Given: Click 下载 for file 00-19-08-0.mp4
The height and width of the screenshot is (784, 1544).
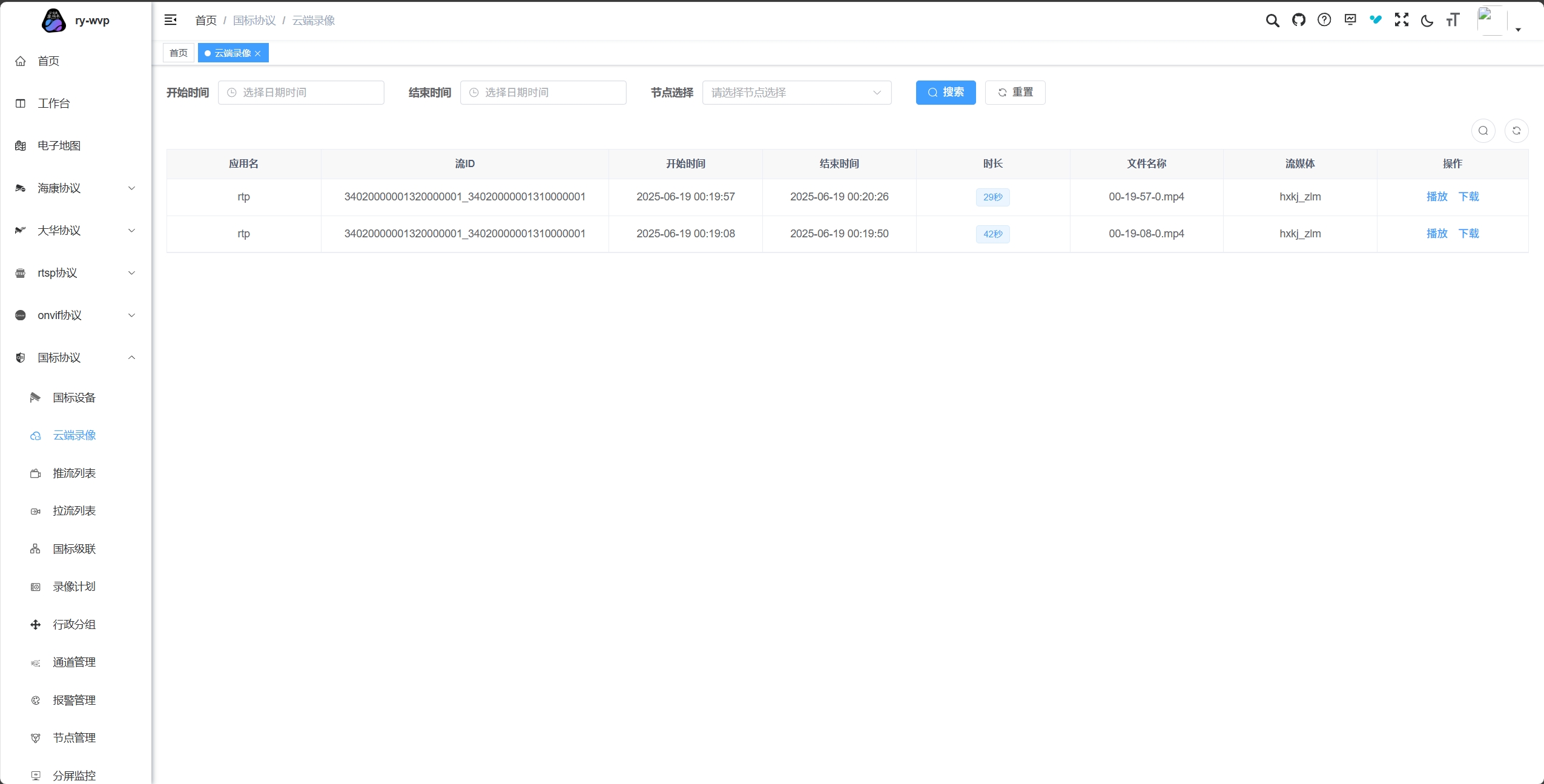Looking at the screenshot, I should [1468, 234].
